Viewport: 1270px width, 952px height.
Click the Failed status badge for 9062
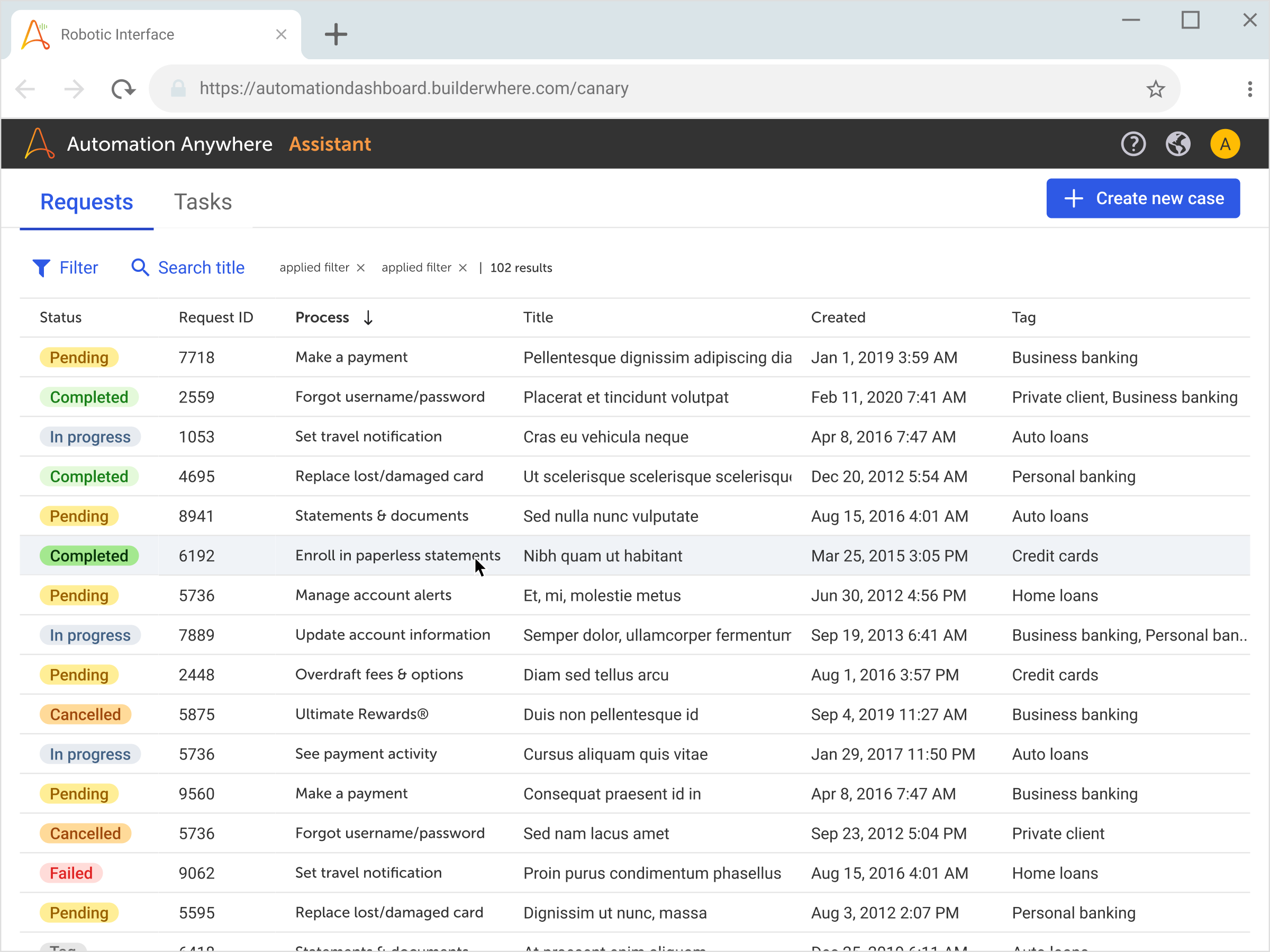click(70, 873)
